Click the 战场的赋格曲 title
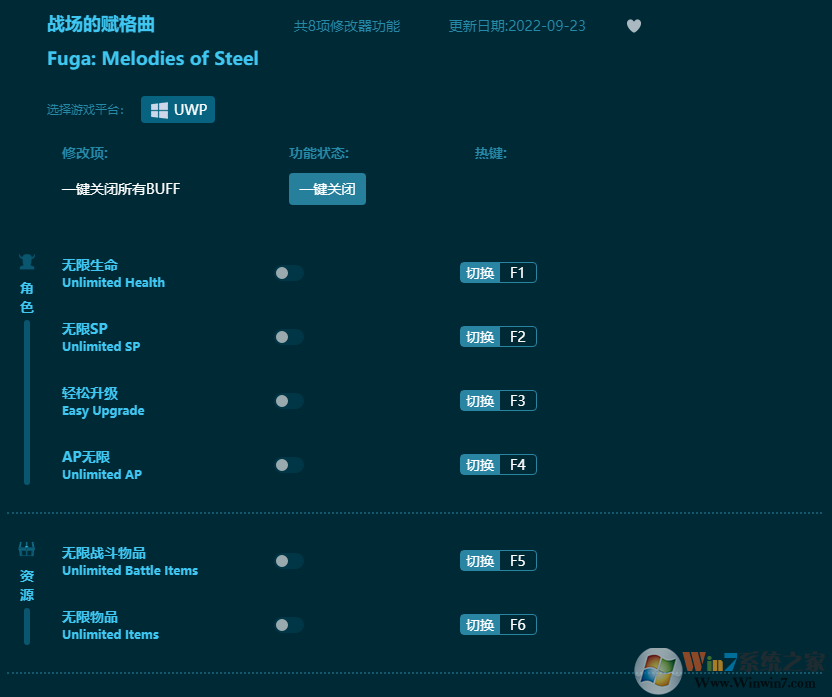Viewport: 832px width, 697px height. (101, 24)
